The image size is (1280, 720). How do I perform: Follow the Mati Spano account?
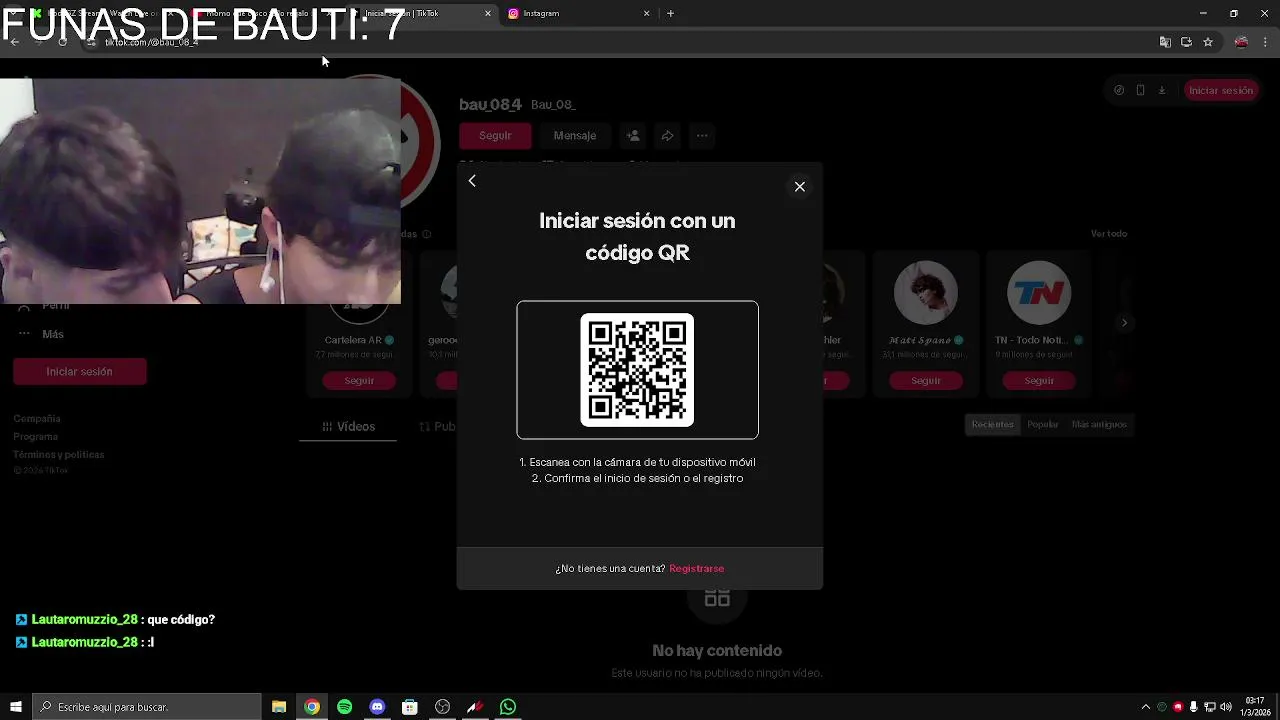coord(926,380)
